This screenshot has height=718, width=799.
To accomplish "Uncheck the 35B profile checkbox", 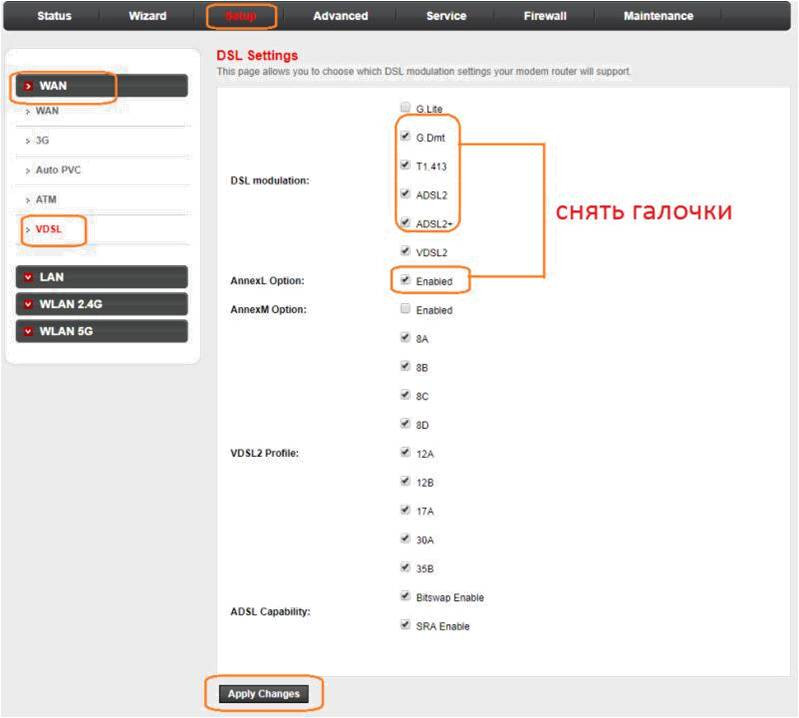I will click(405, 569).
